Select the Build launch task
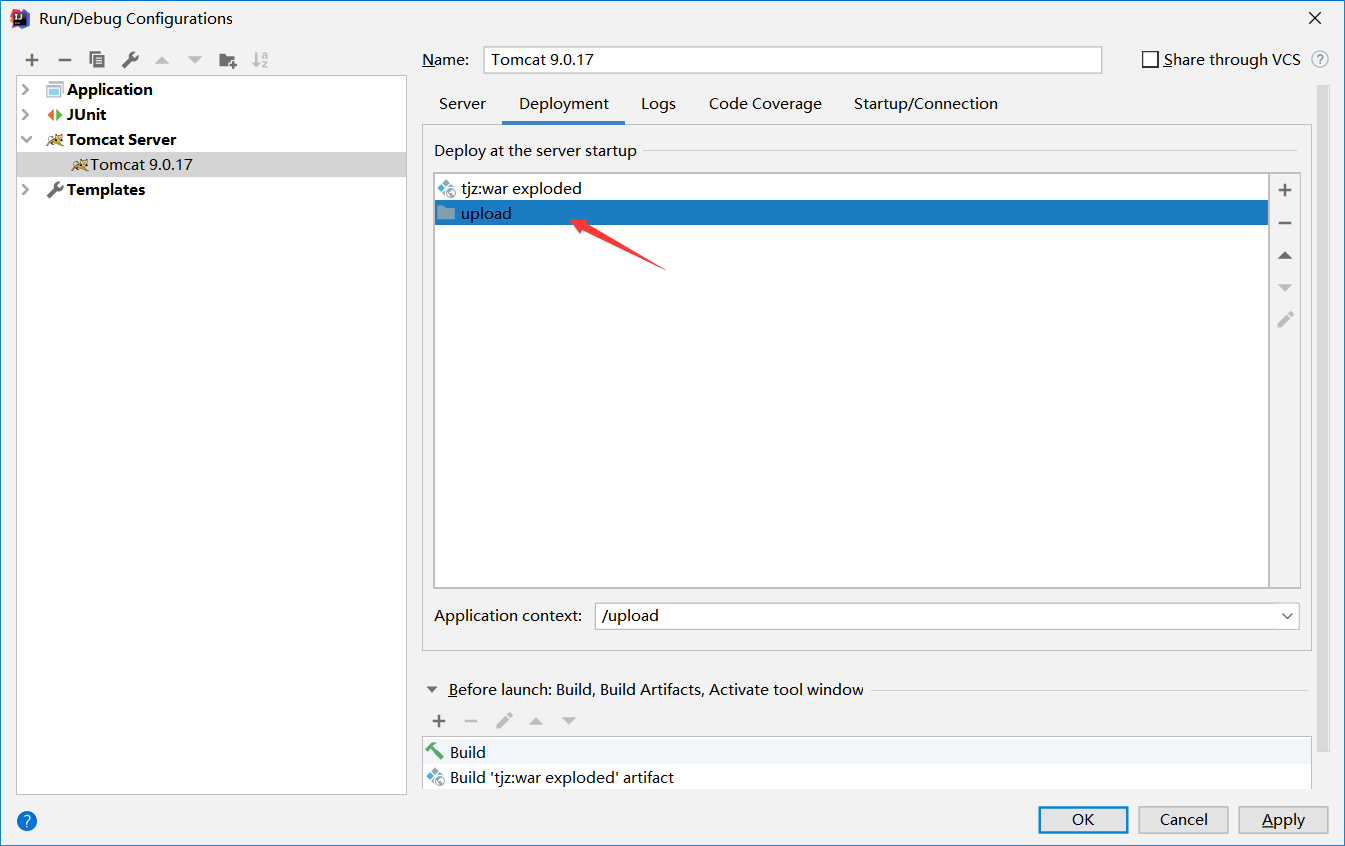Image resolution: width=1345 pixels, height=846 pixels. 866,752
